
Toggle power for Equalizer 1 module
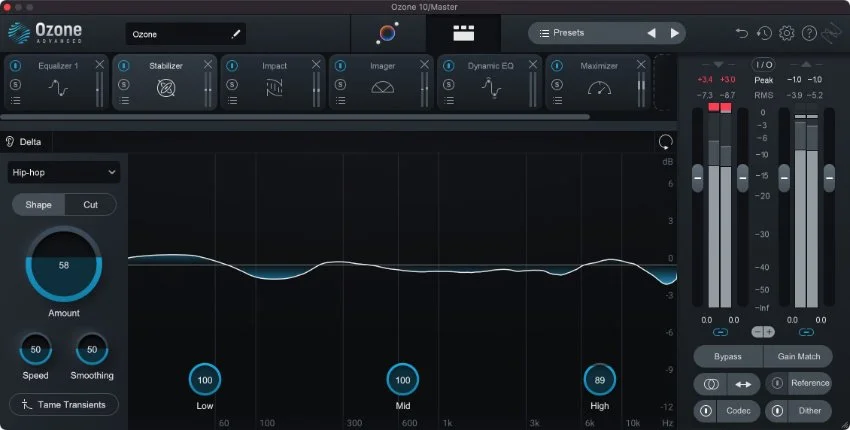(15, 66)
